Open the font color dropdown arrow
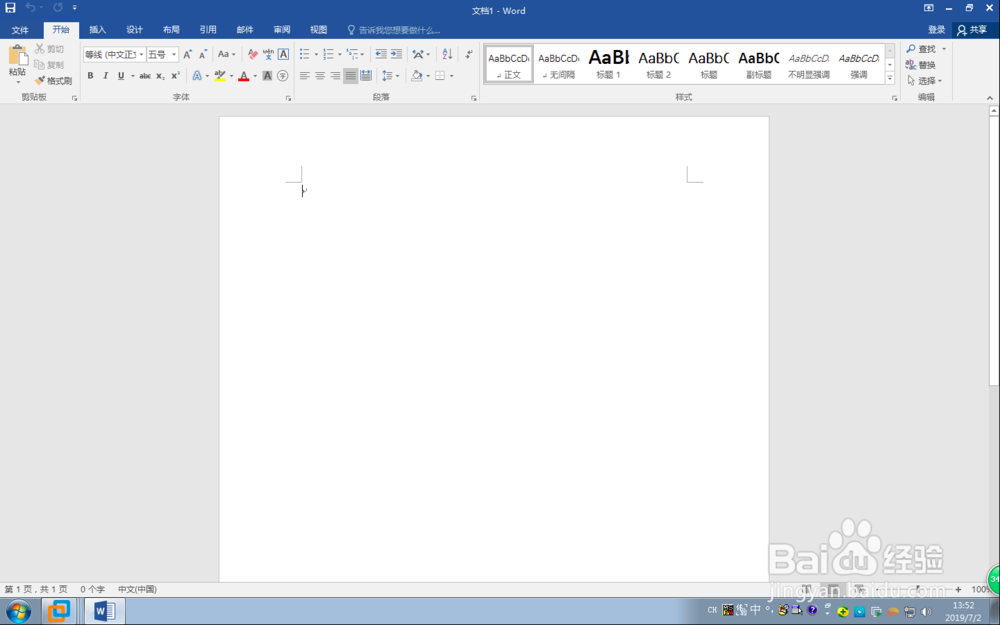The height and width of the screenshot is (625, 1000). click(255, 75)
